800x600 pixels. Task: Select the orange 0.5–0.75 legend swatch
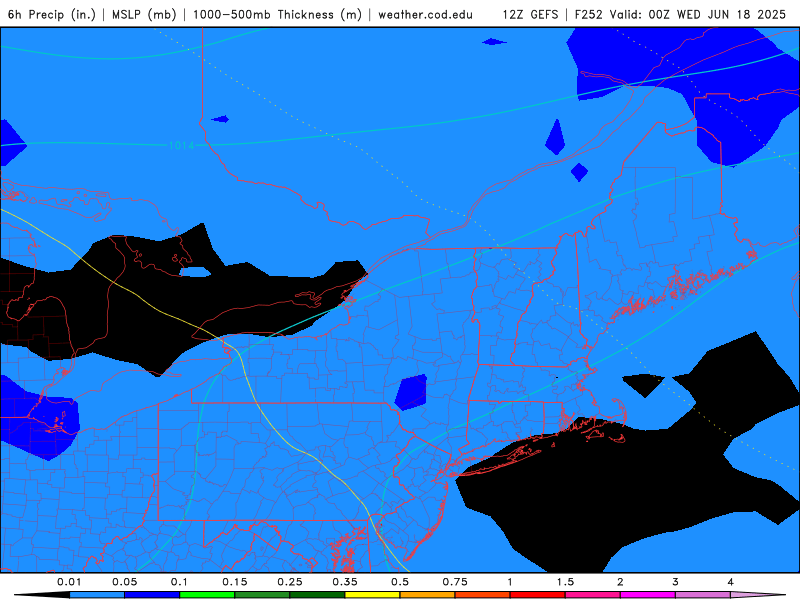(428, 595)
